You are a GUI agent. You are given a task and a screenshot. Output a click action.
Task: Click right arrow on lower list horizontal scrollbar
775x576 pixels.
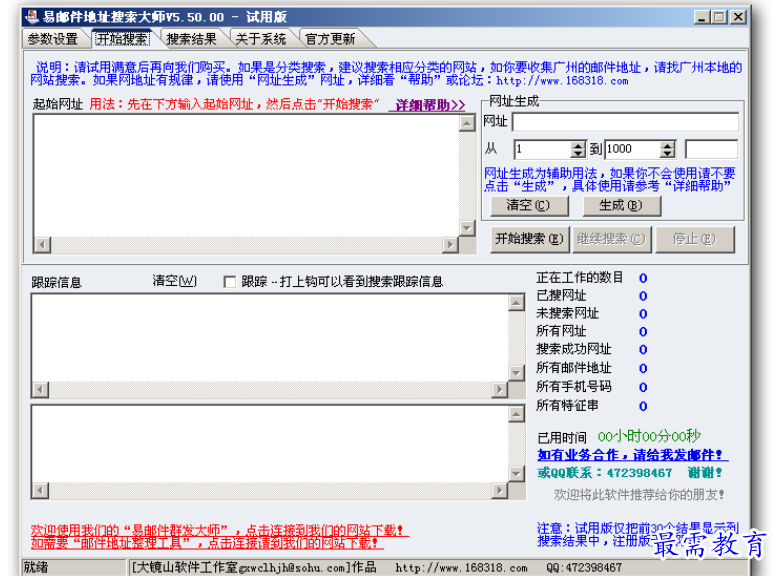(x=500, y=490)
